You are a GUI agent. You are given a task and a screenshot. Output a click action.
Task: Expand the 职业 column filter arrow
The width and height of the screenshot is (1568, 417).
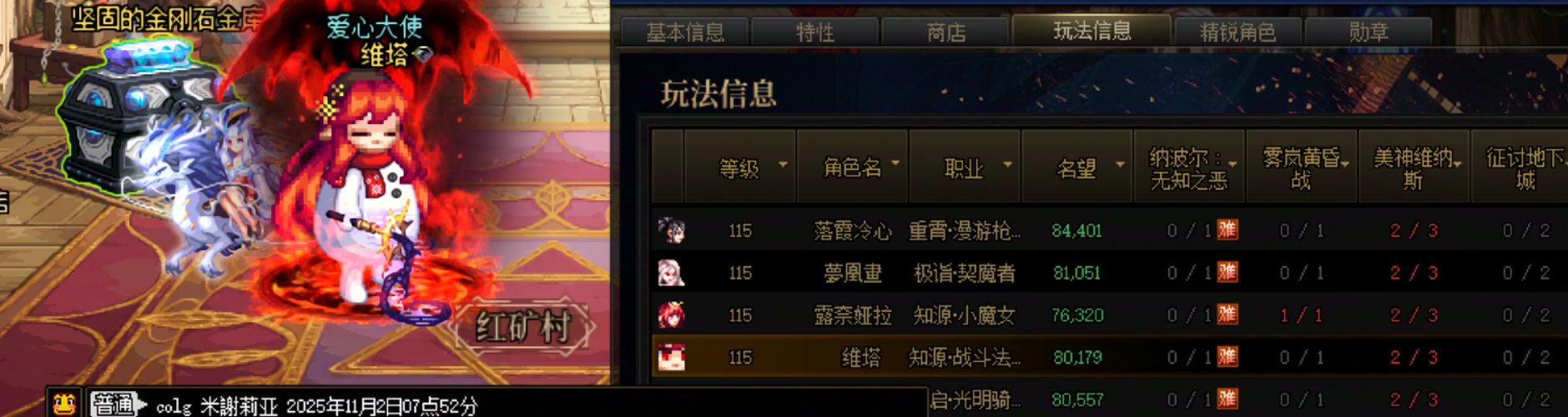tap(1007, 164)
